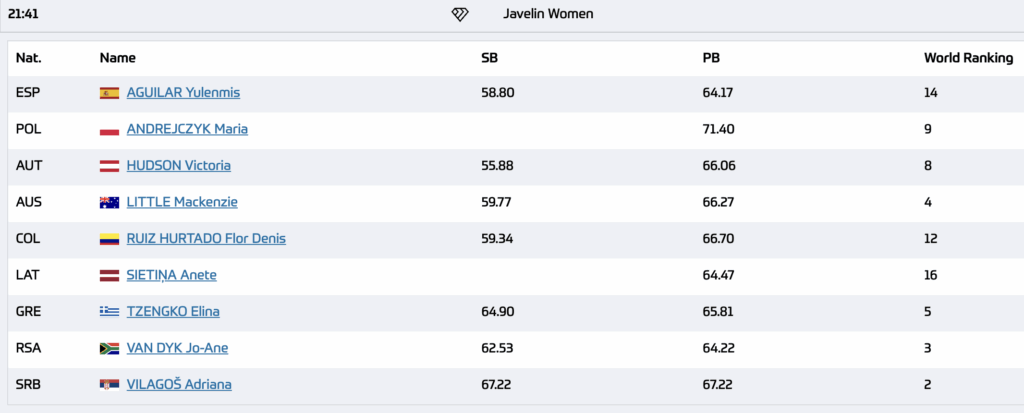Viewport: 1024px width, 413px height.
Task: Click the South Africa flag icon
Action: coord(109,348)
